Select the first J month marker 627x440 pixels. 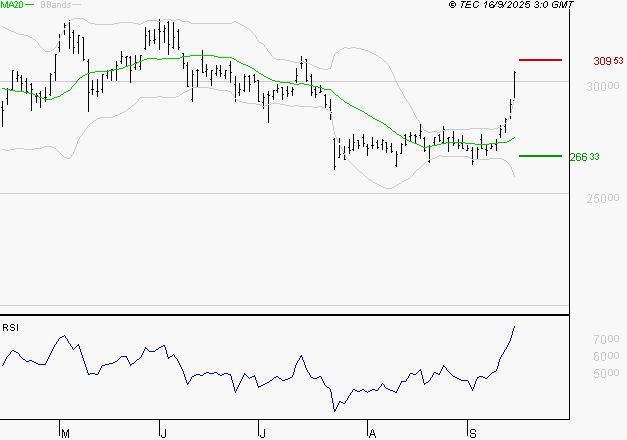tap(163, 433)
